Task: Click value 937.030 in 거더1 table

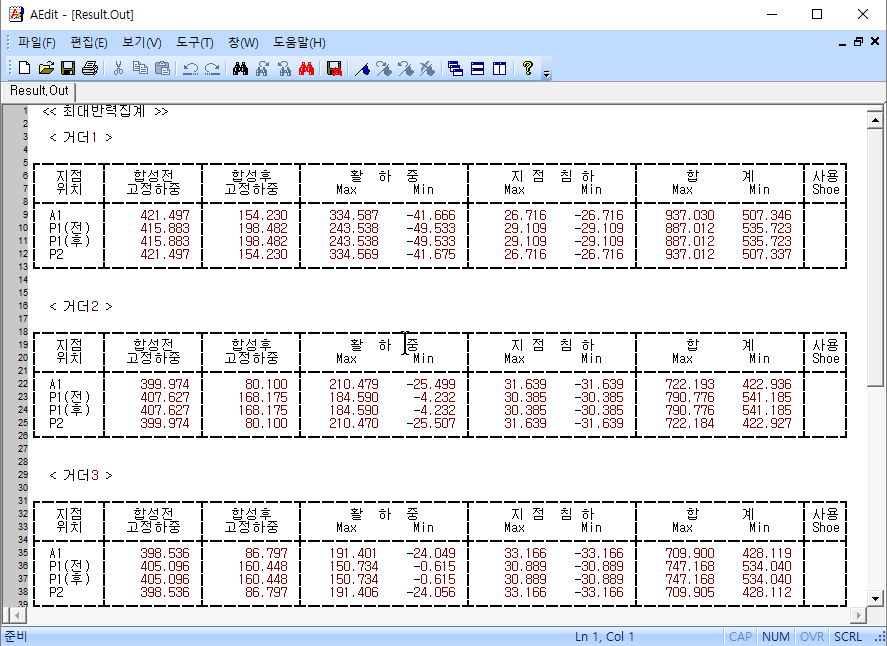Action: pos(690,216)
